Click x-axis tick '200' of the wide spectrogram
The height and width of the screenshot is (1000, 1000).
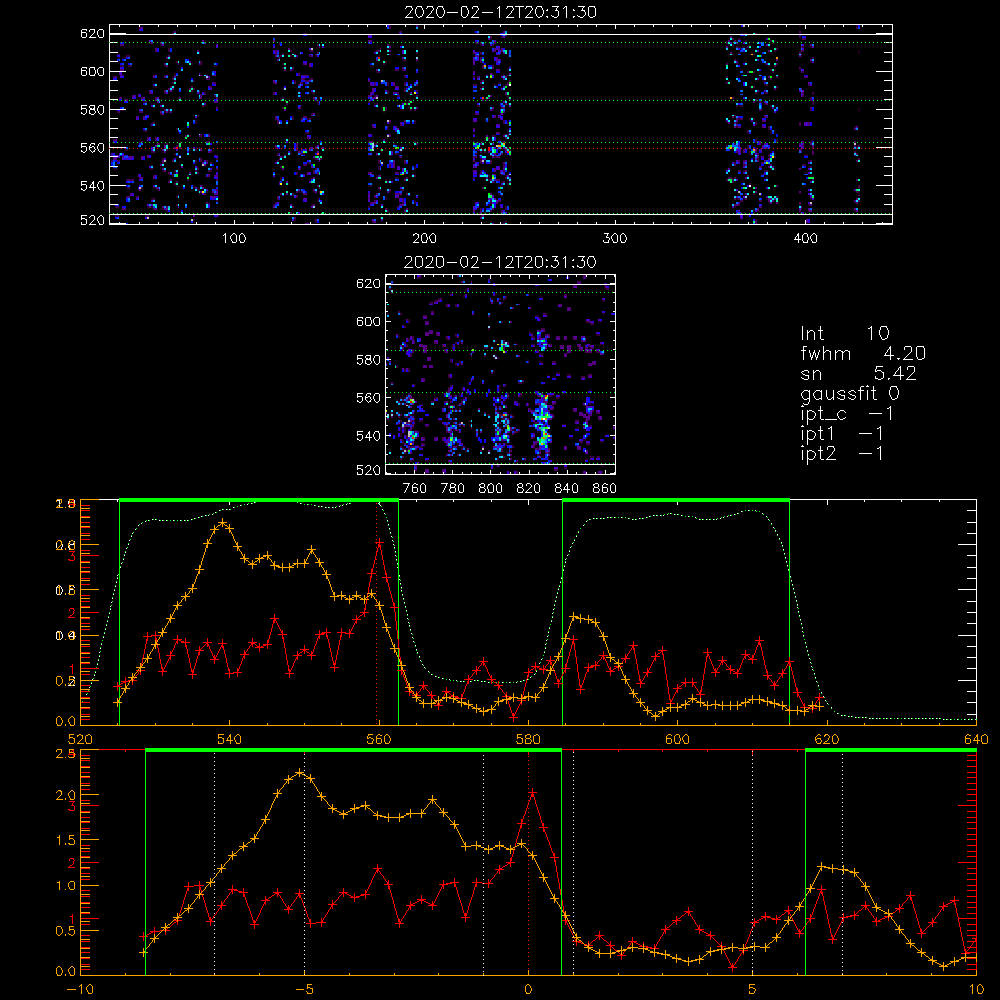(x=424, y=239)
